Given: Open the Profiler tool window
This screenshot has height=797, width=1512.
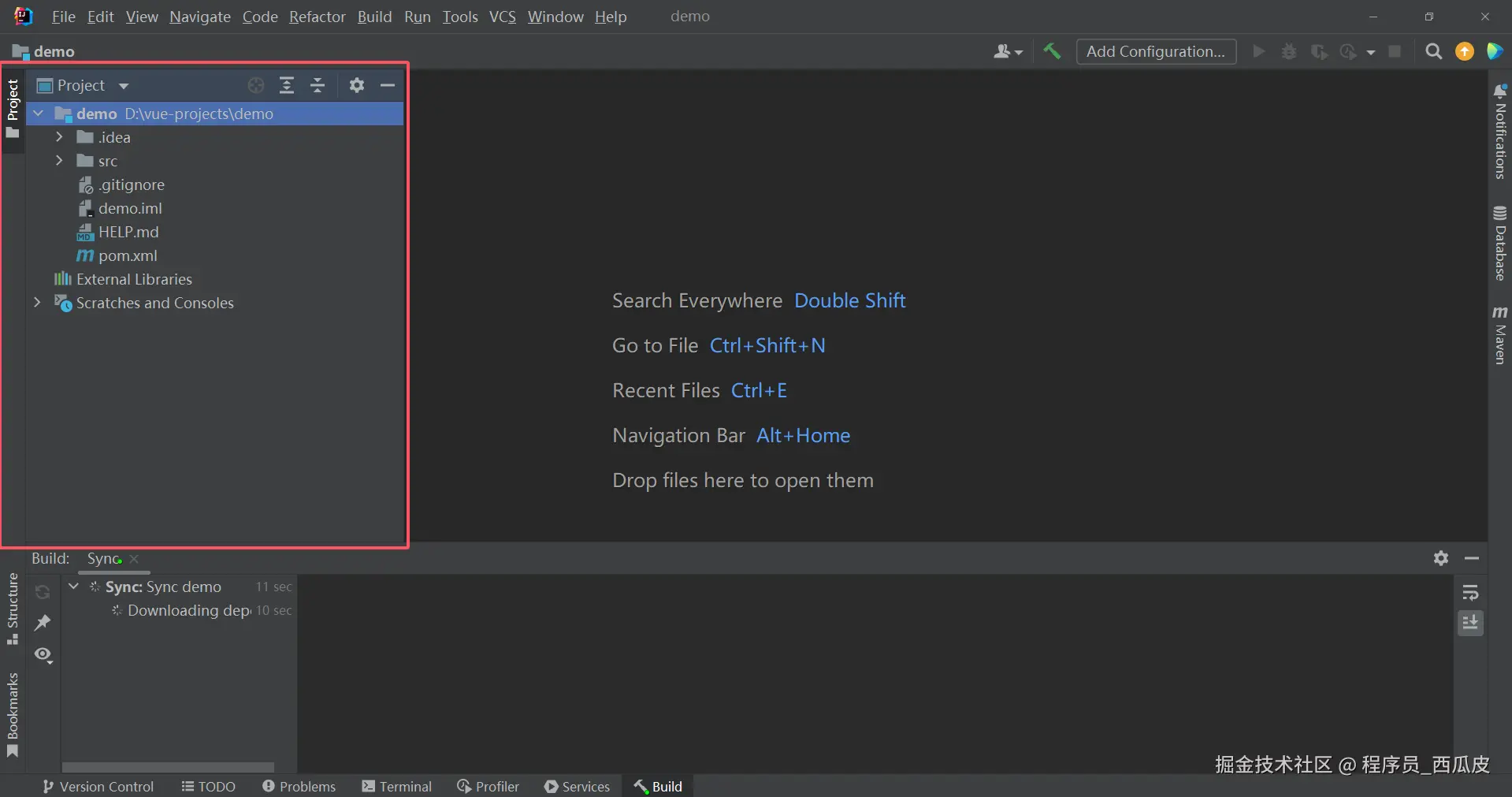Looking at the screenshot, I should [489, 787].
